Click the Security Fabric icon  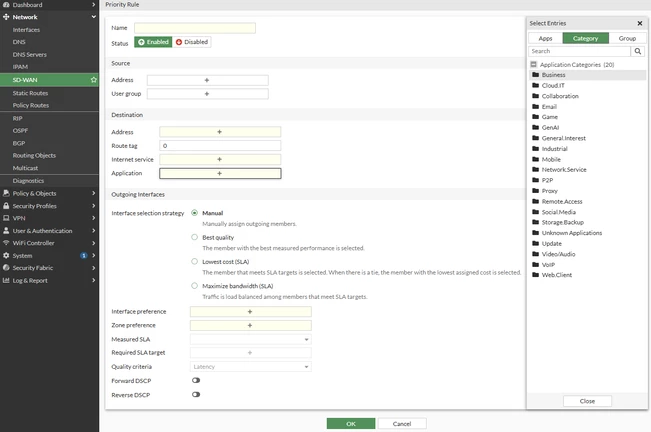pos(6,268)
